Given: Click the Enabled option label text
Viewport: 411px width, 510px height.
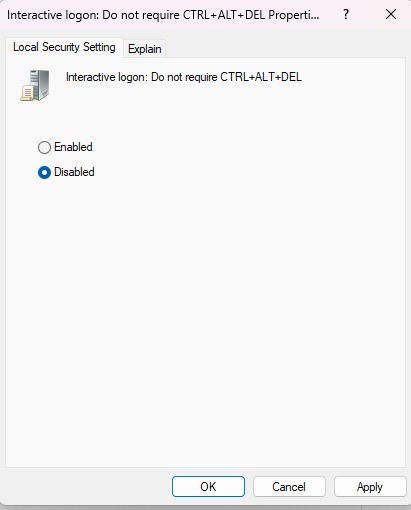Looking at the screenshot, I should click(x=73, y=147).
